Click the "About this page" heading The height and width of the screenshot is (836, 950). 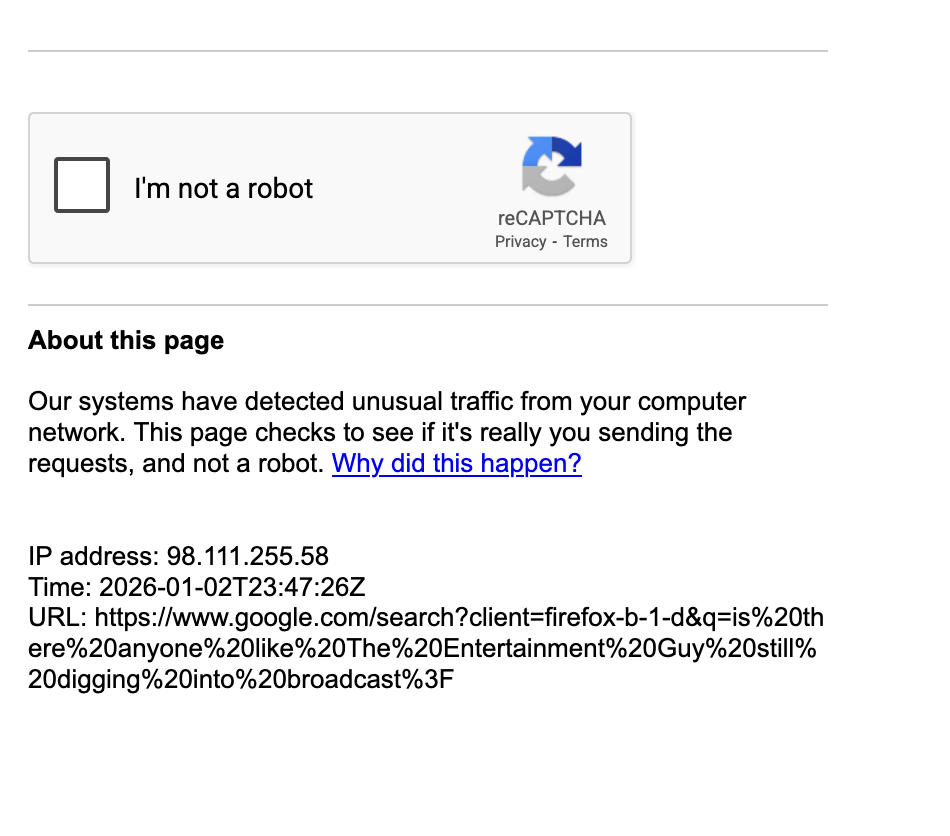pos(126,341)
